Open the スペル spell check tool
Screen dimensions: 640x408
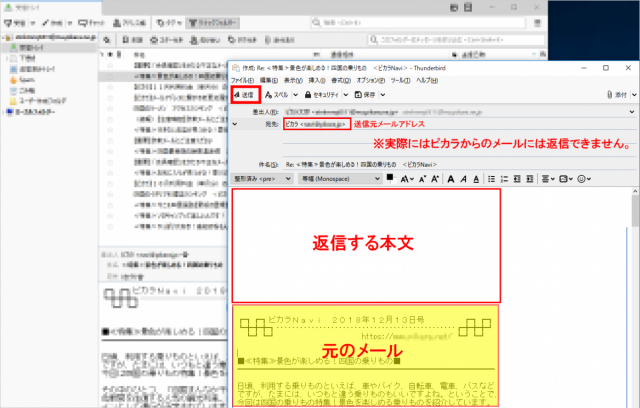[x=276, y=94]
